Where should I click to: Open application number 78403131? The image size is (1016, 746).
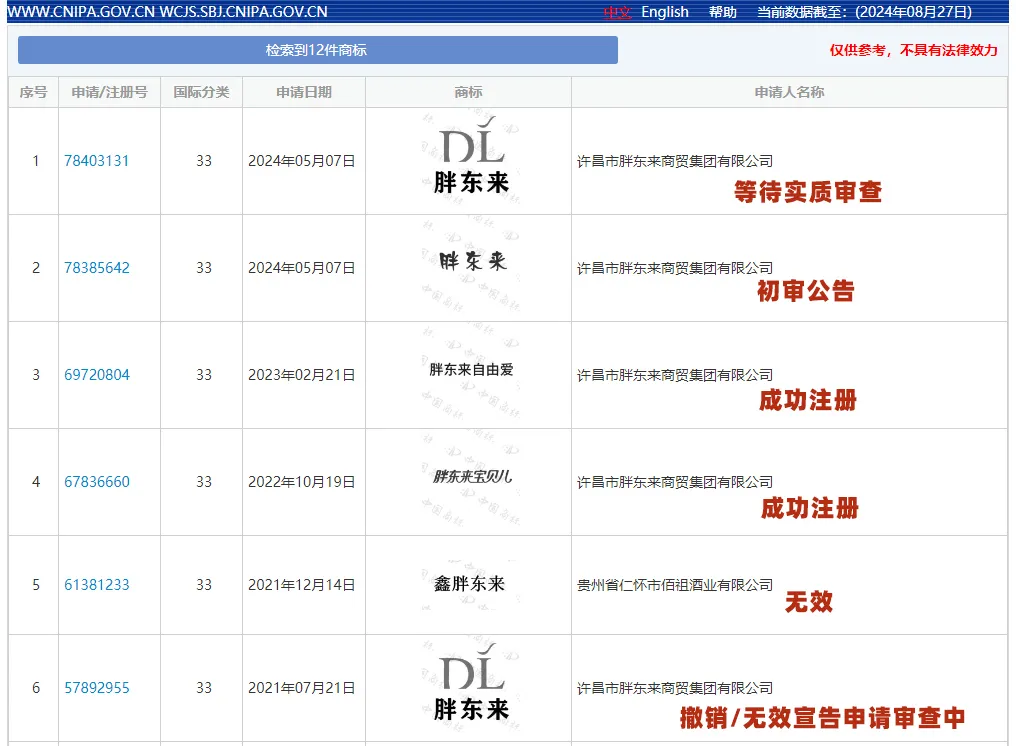pos(97,161)
